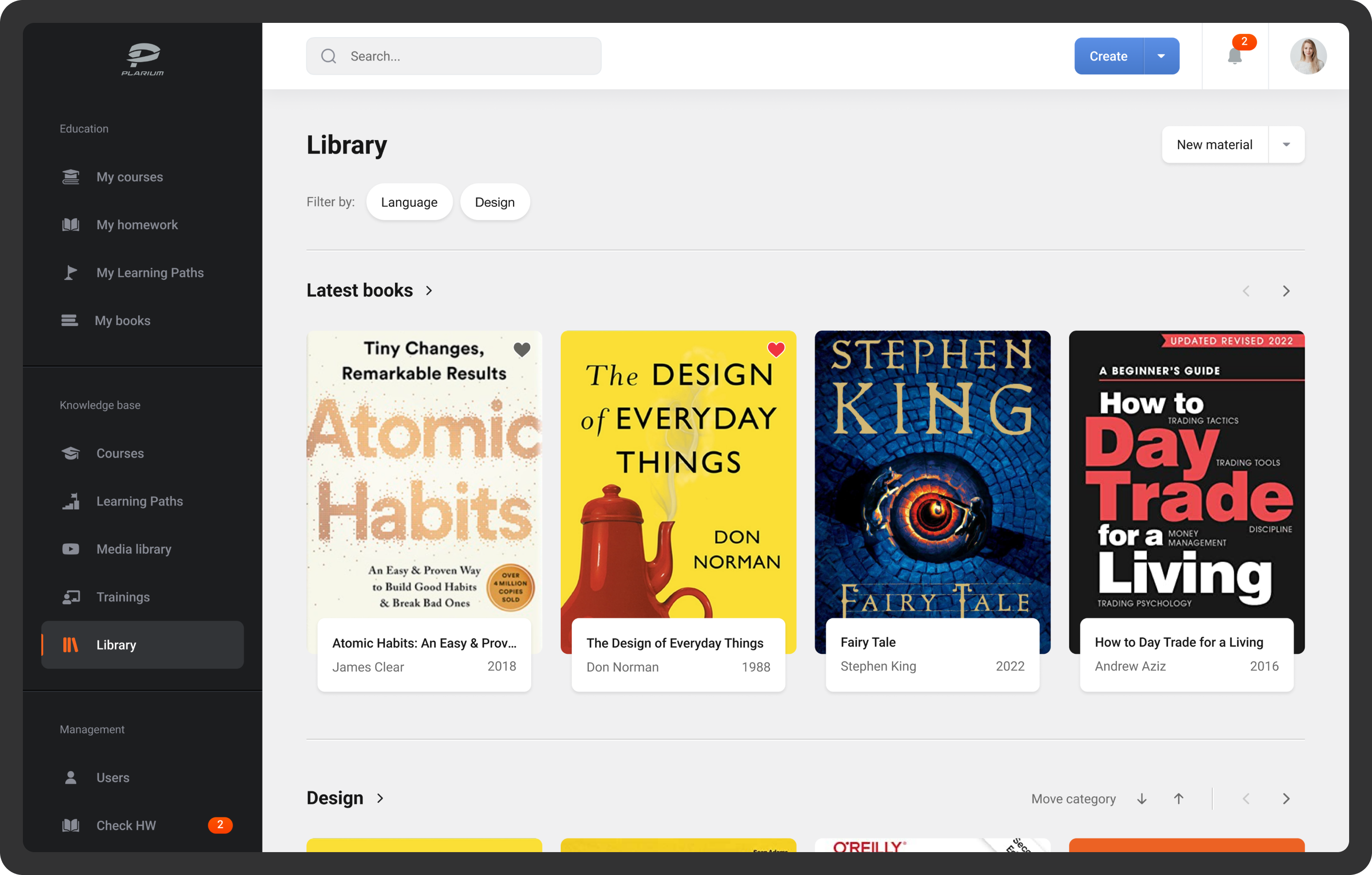1372x875 pixels.
Task: Click the Fairy Tale title
Action: click(x=868, y=642)
